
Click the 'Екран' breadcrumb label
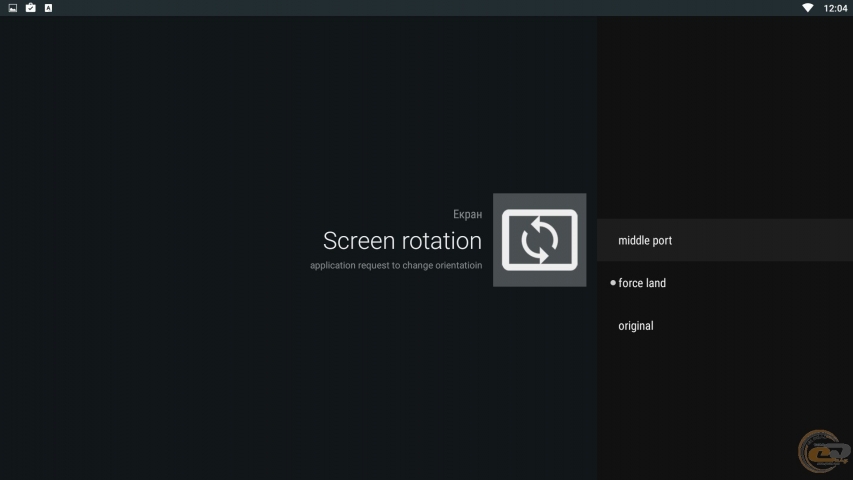pyautogui.click(x=467, y=214)
